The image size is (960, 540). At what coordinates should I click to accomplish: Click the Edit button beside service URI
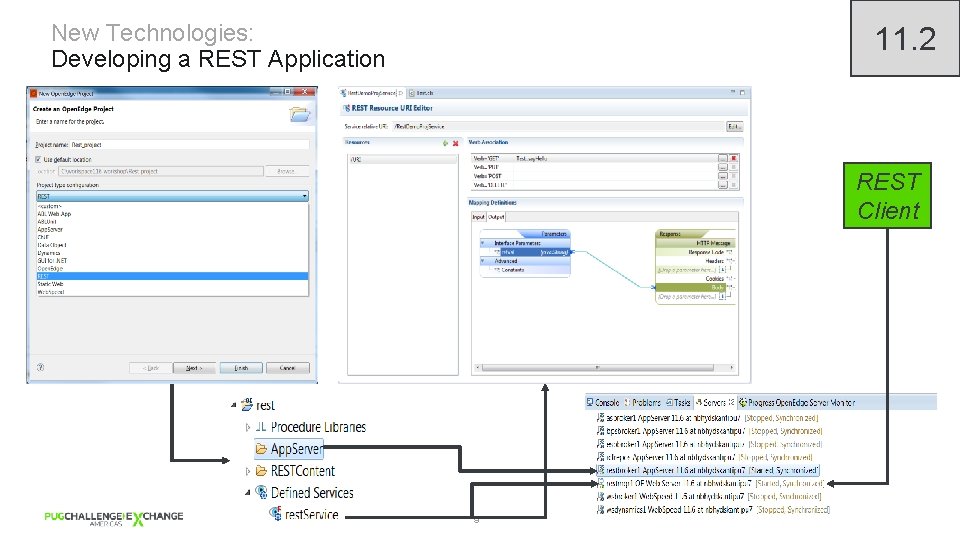[x=735, y=126]
